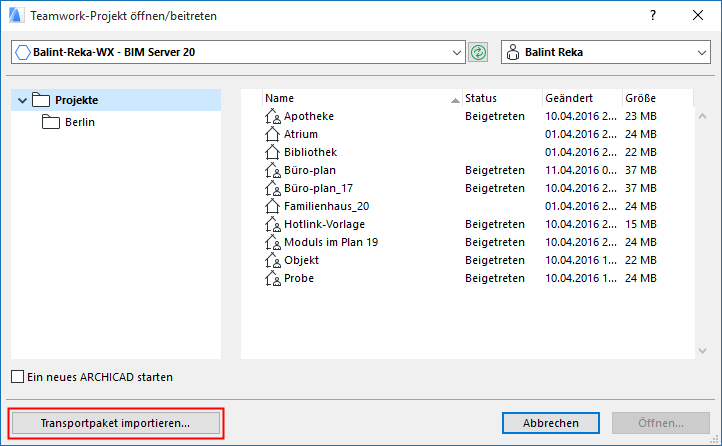Click Beigetreten status of Probe row
Screen dimensions: 722x446
click(495, 278)
